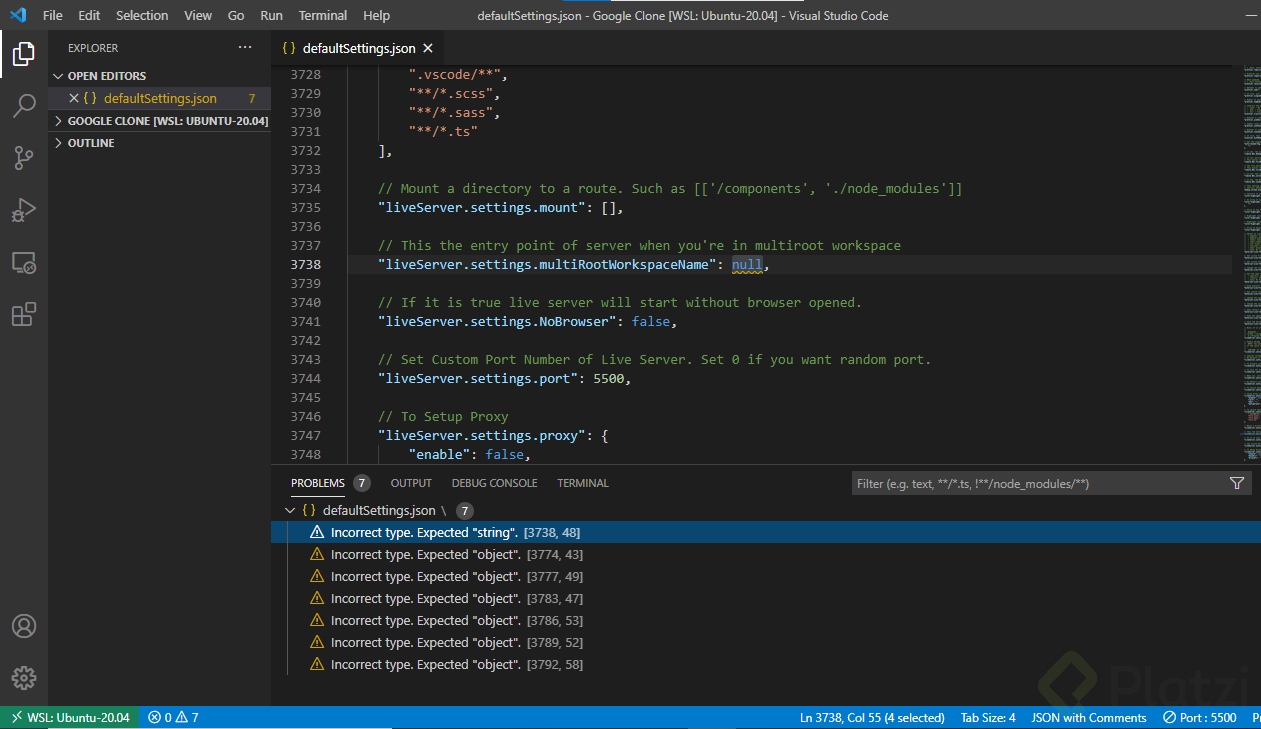
Task: Click the VS Code logo icon
Action: point(17,15)
